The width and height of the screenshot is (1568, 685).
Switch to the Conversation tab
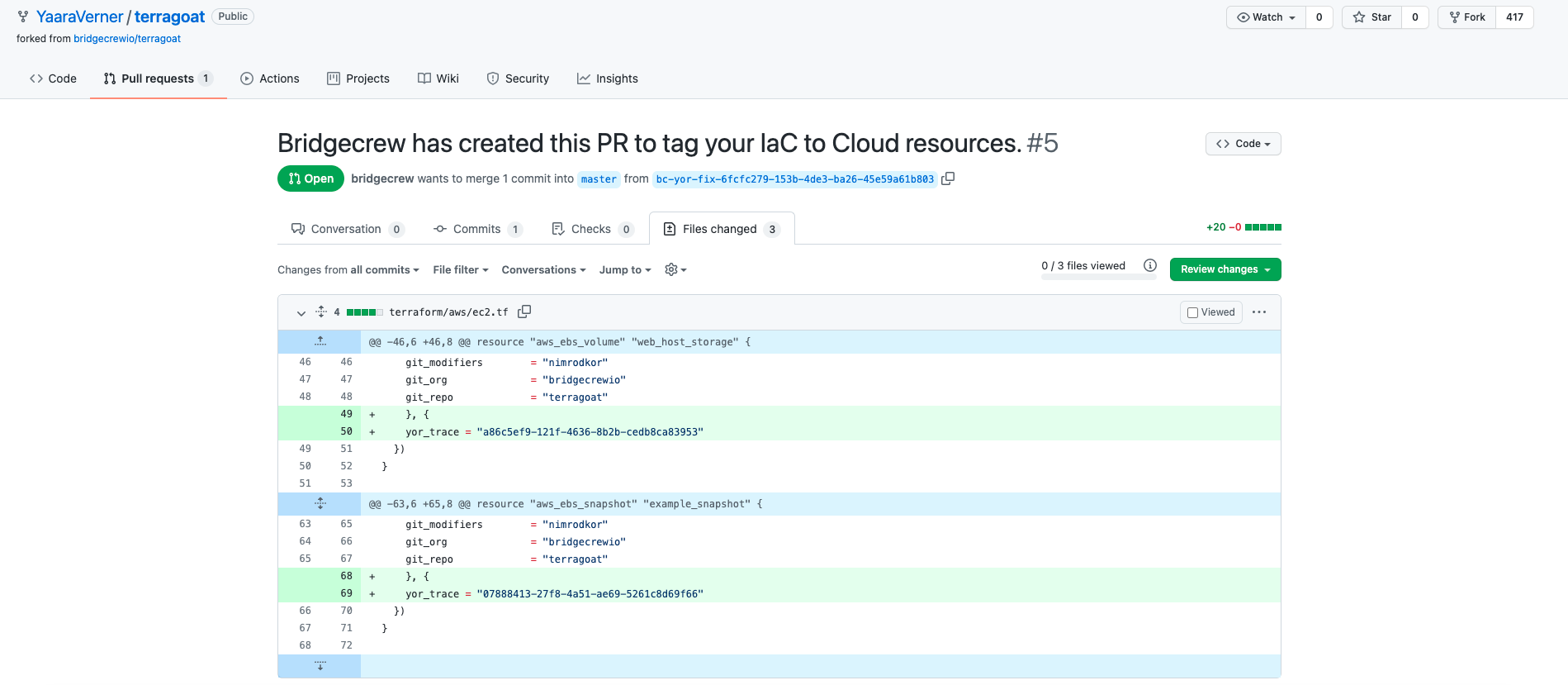pos(348,229)
